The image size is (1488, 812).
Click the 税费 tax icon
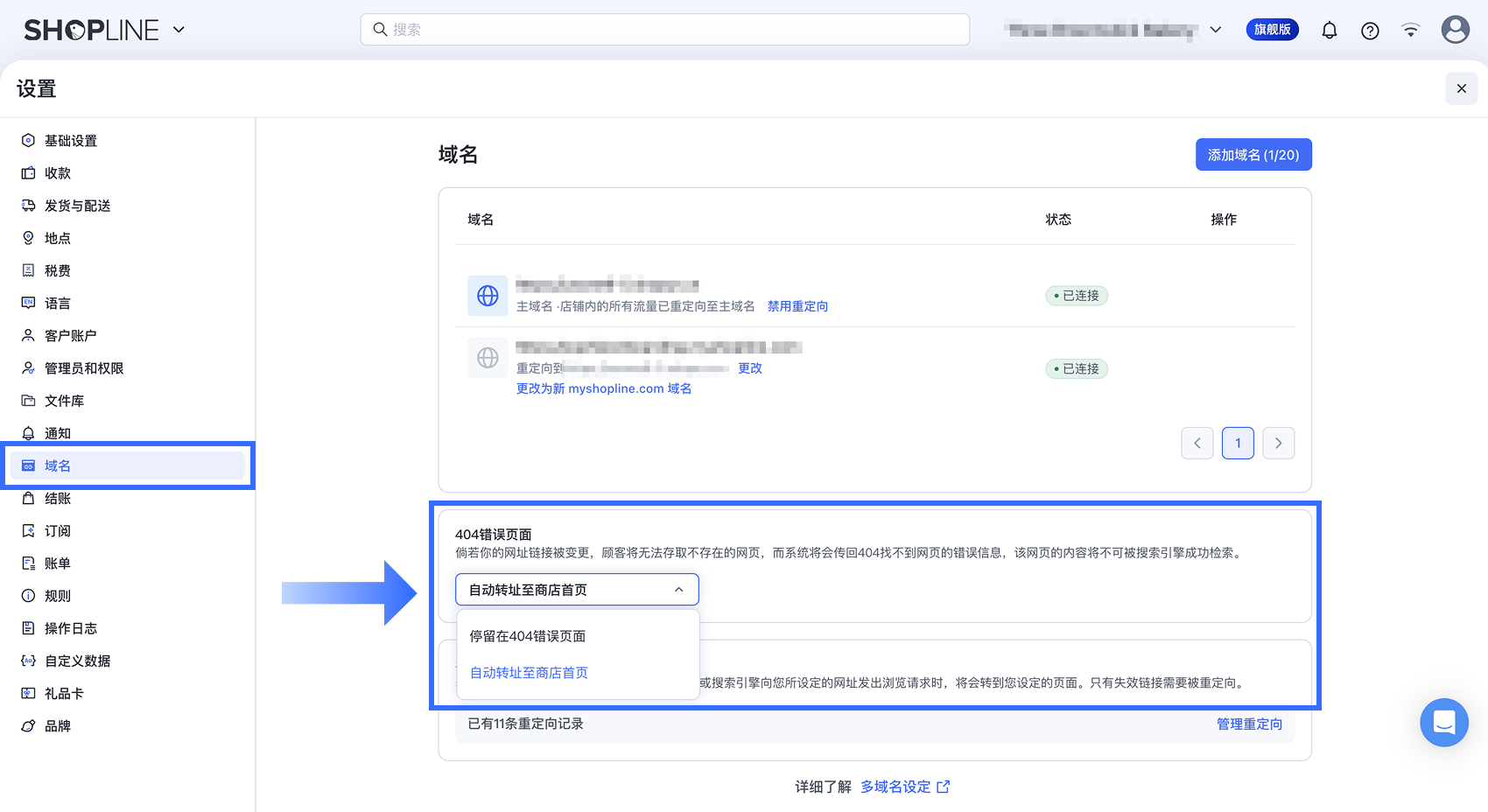(28, 270)
